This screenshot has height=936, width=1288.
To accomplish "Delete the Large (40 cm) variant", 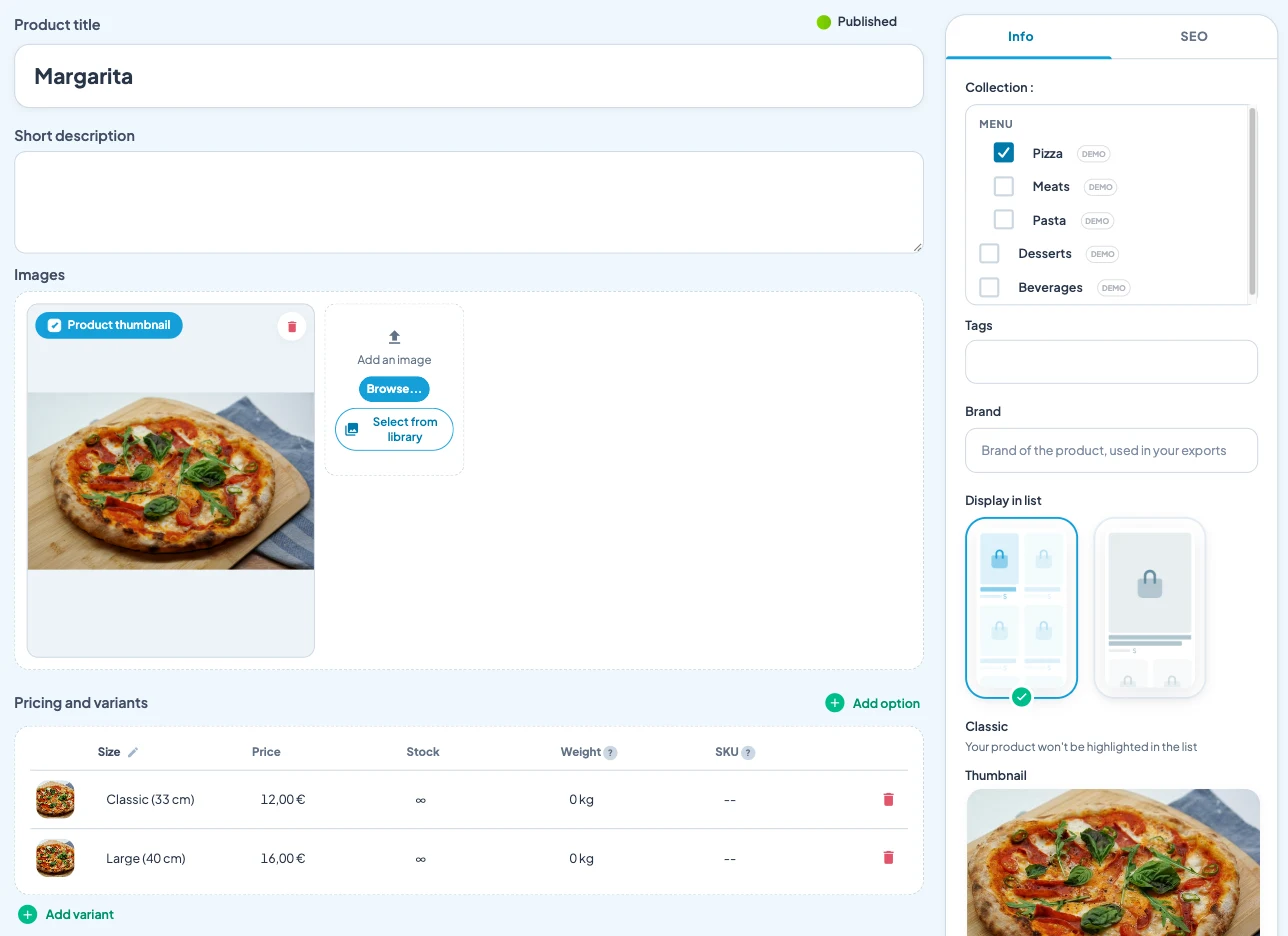I will pos(888,857).
